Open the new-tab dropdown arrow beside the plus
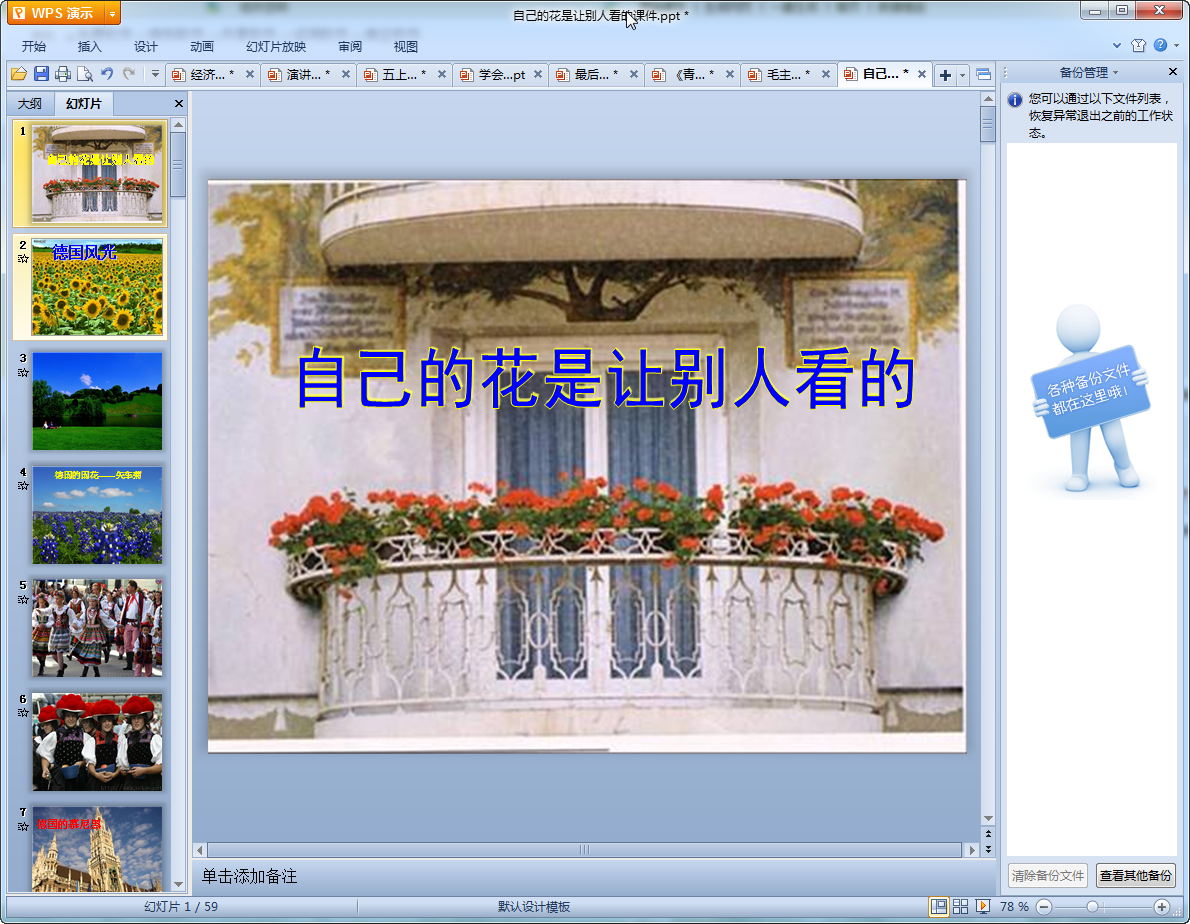 pos(962,75)
